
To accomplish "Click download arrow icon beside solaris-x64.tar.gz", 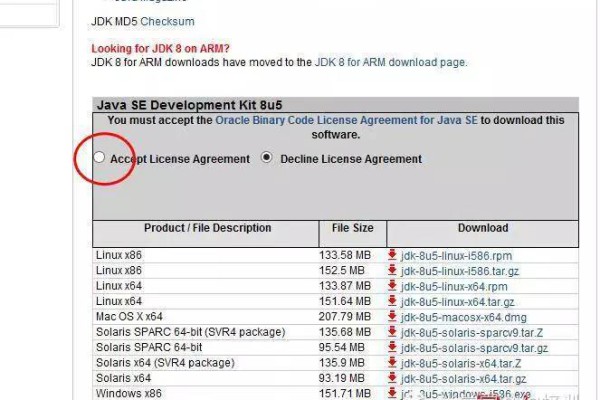I will coord(392,378).
